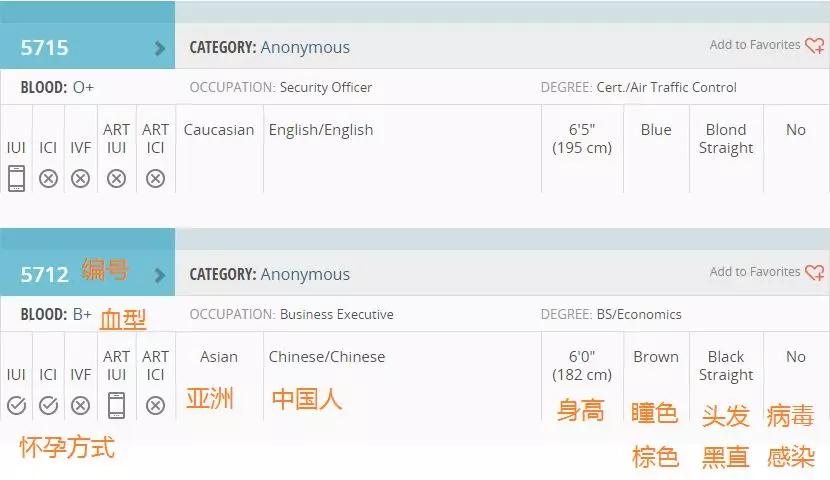Click the IVF unavailable icon for donor 5712
Screen dimensions: 830x480
[x=80, y=406]
